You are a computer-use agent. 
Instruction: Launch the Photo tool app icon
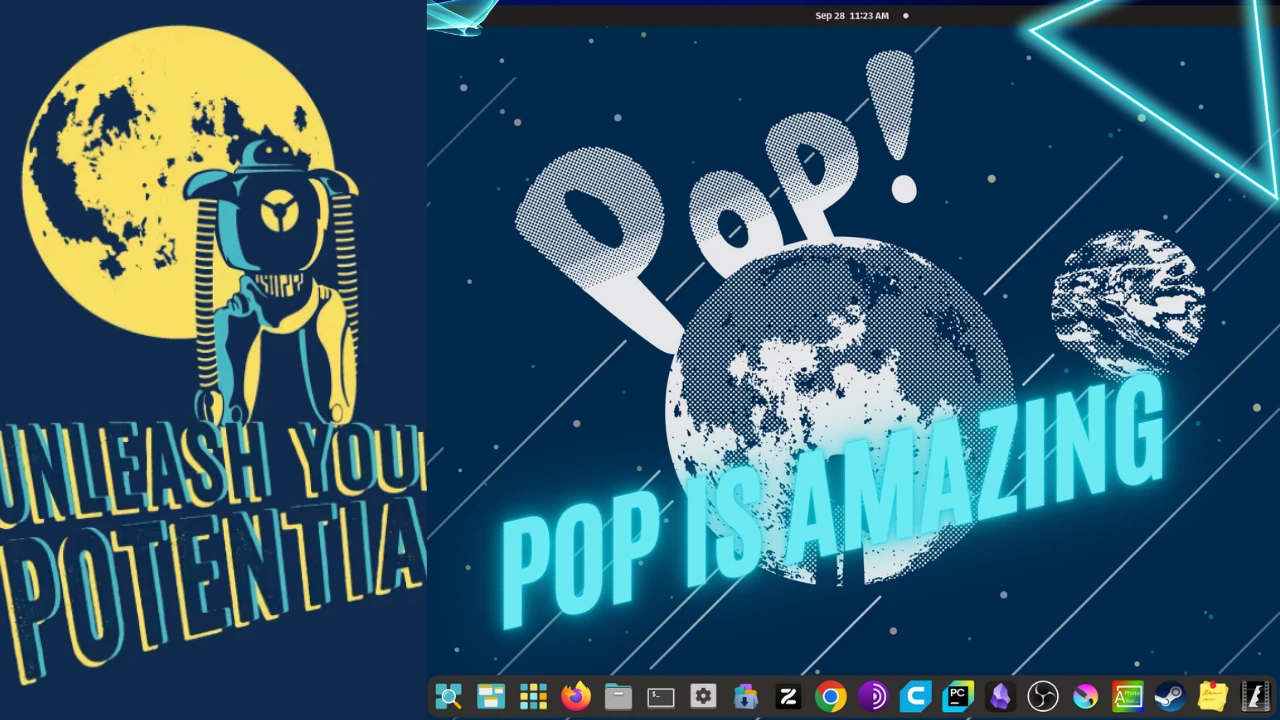[x=1128, y=697]
